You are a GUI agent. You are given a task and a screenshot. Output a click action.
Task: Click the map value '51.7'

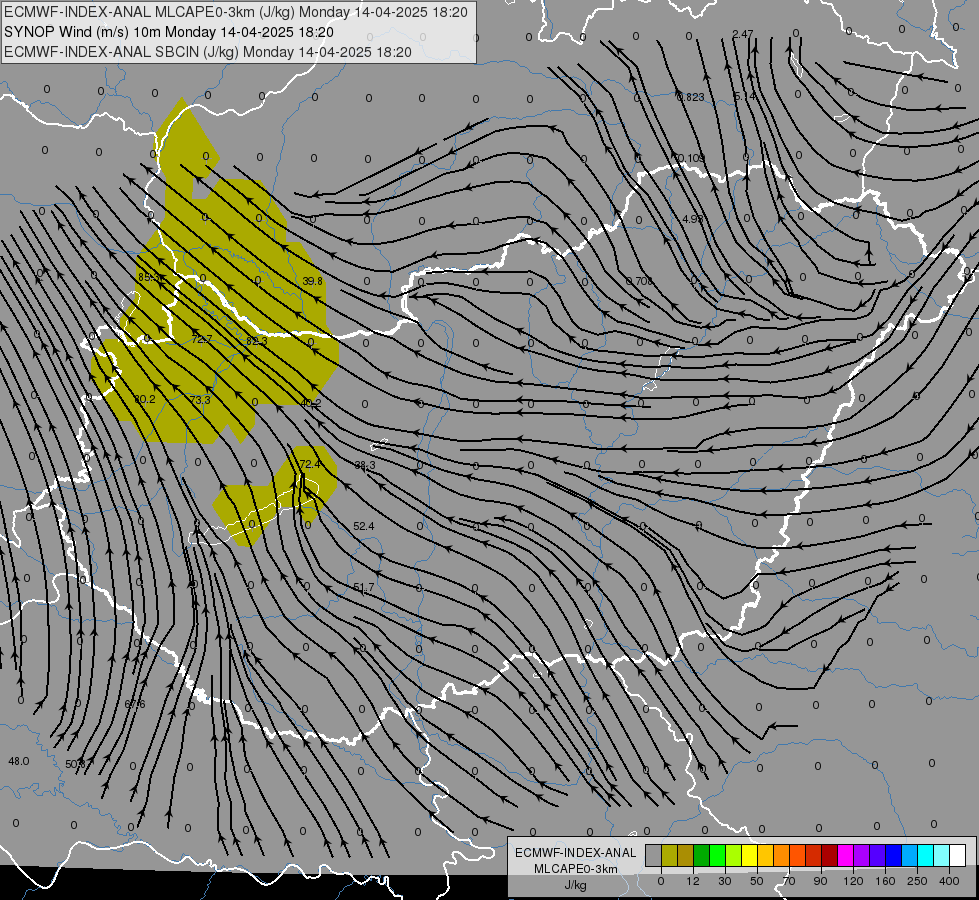tap(363, 588)
